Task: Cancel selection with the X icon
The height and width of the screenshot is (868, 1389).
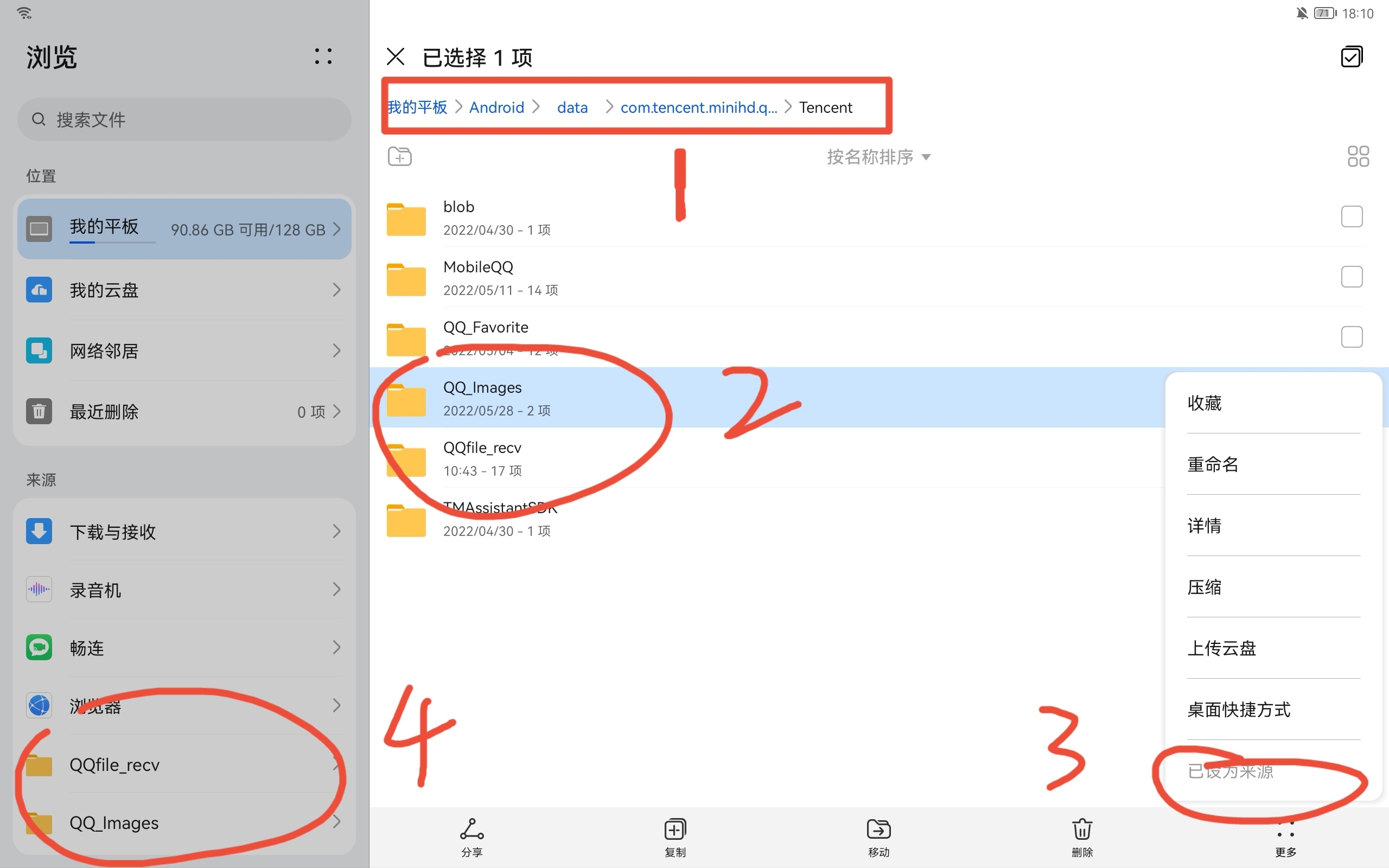Action: coord(396,57)
